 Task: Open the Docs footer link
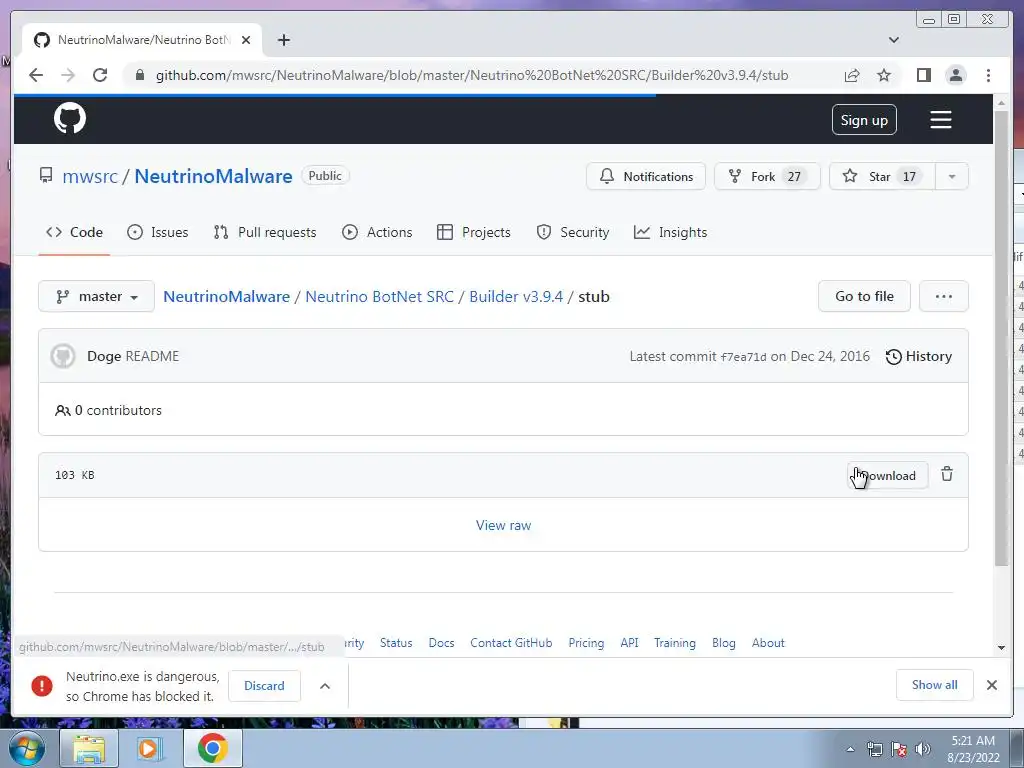(441, 643)
